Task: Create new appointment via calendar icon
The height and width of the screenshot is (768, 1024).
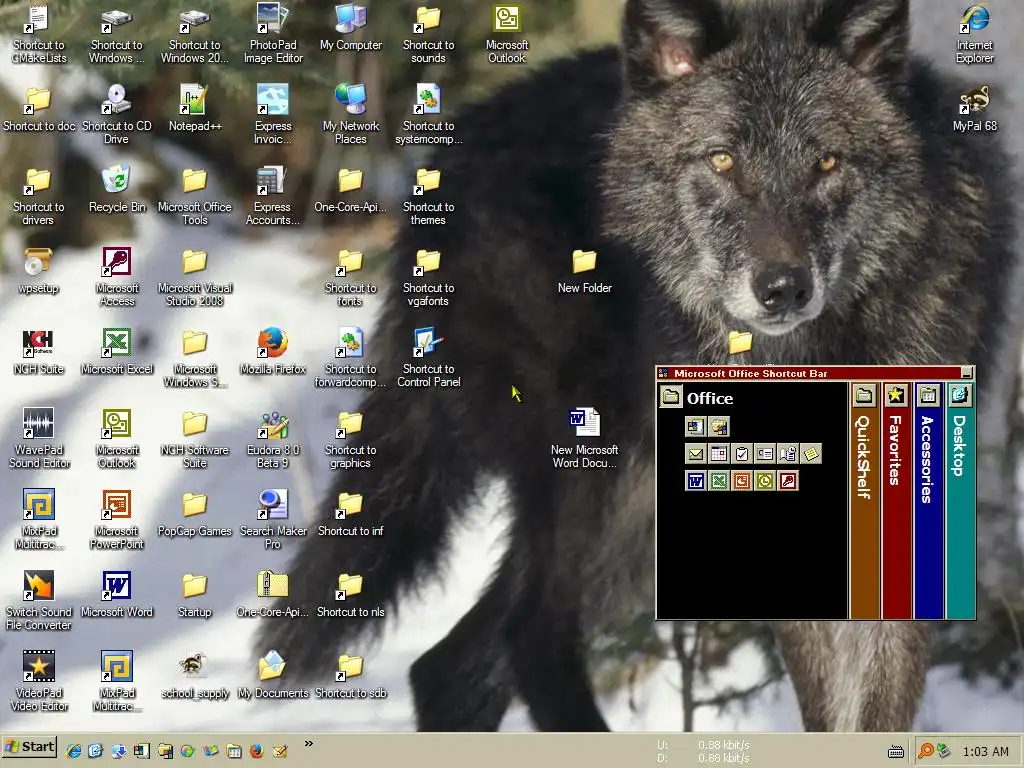Action: (x=718, y=453)
